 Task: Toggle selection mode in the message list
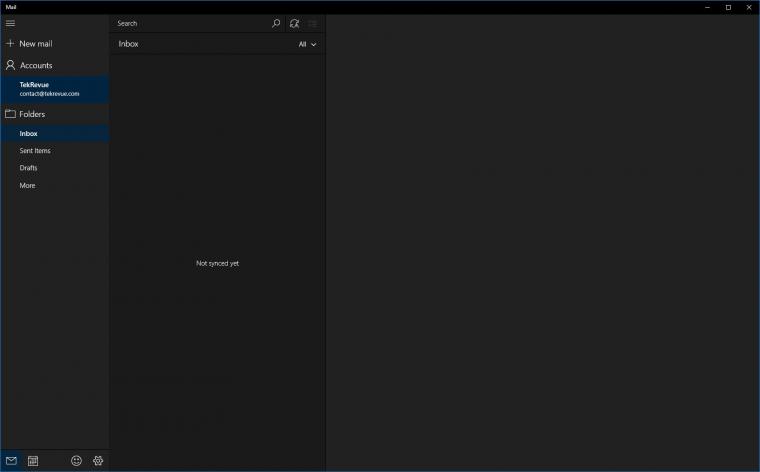point(312,23)
